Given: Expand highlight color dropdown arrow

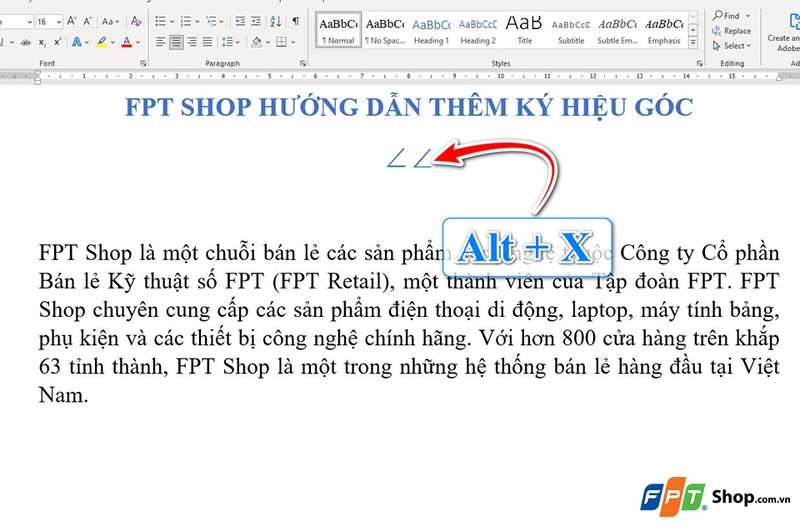Looking at the screenshot, I should [x=113, y=42].
